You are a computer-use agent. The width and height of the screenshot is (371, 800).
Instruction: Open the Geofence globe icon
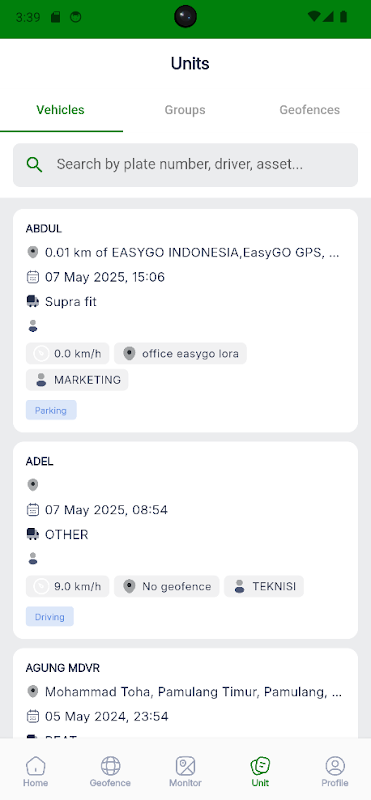pos(110,765)
